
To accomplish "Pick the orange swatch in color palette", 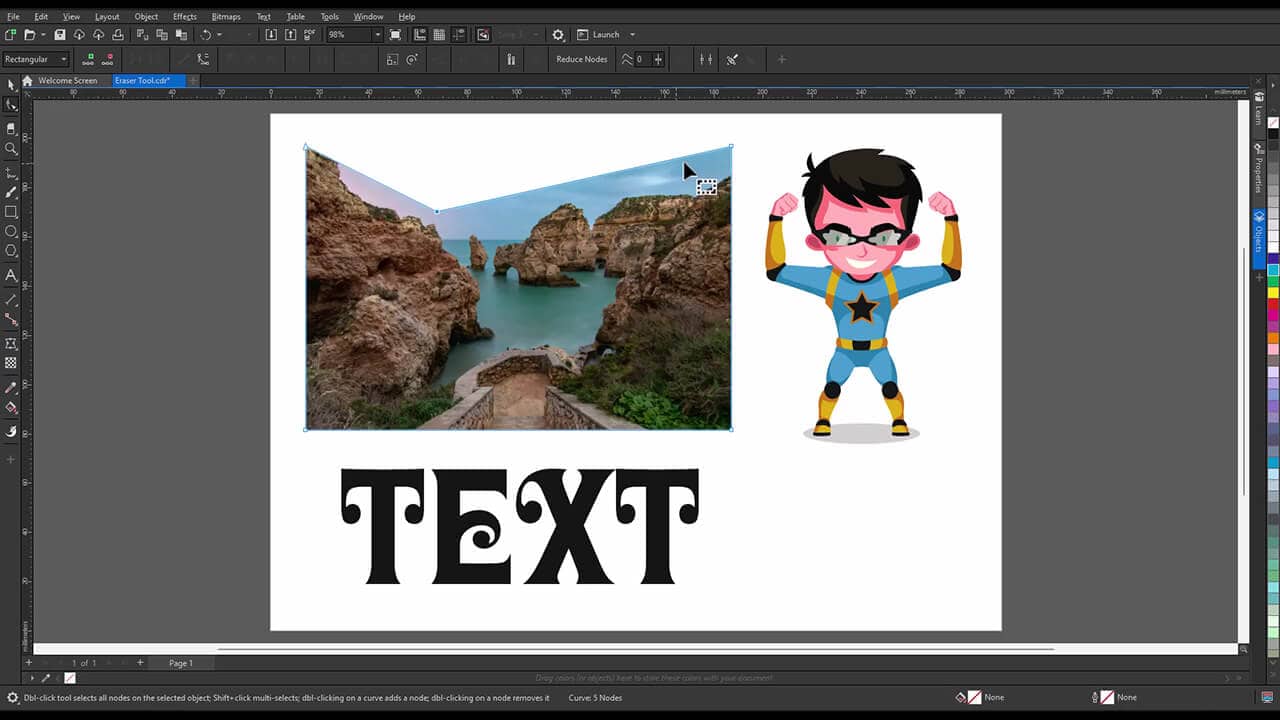I will point(1273,338).
